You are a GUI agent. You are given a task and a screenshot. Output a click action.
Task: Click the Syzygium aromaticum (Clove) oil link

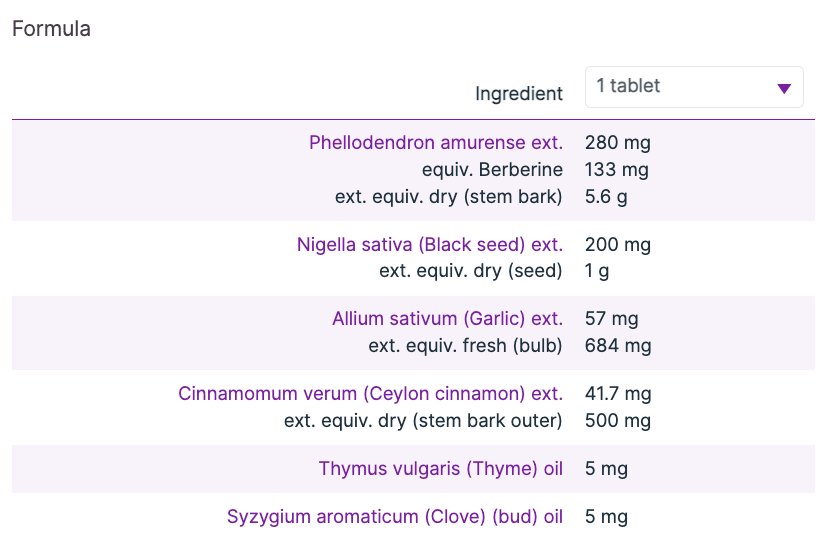(394, 517)
